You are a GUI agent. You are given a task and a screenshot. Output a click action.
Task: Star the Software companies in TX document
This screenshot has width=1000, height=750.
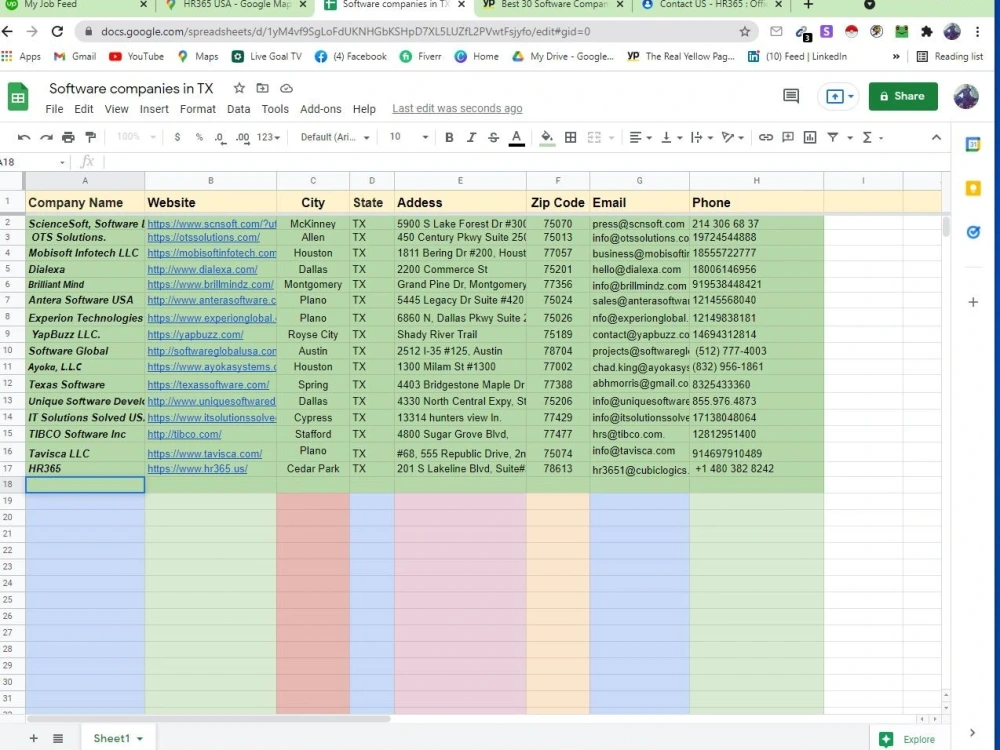point(239,88)
